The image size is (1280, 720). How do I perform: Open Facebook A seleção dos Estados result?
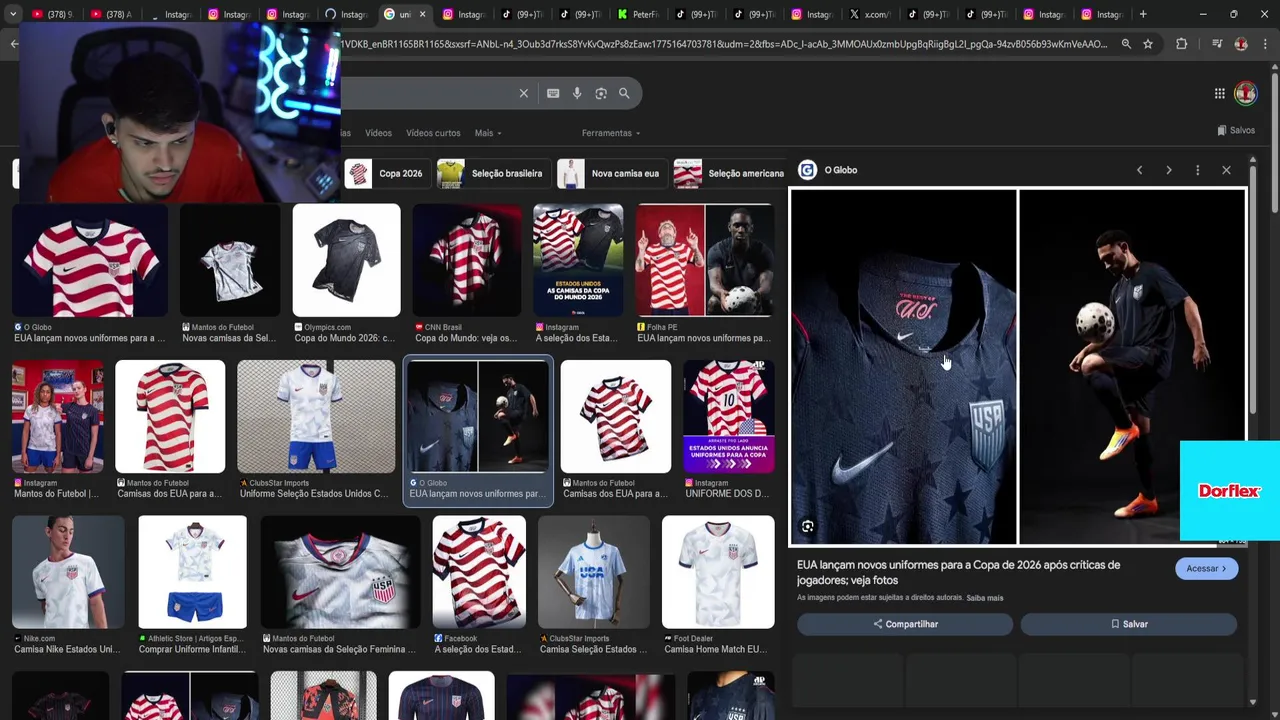pyautogui.click(x=479, y=572)
